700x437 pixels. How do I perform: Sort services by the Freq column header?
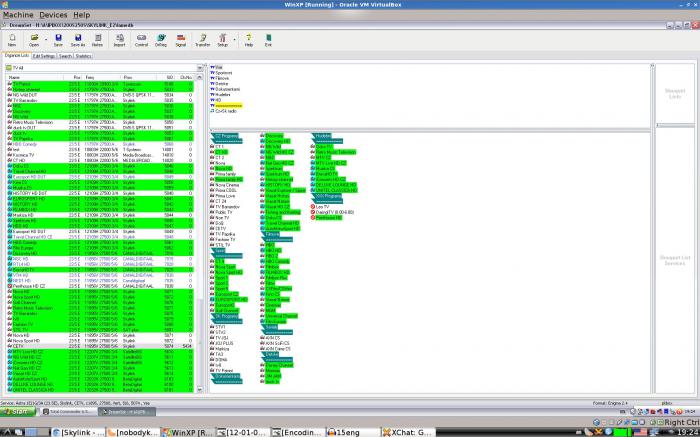pos(103,78)
